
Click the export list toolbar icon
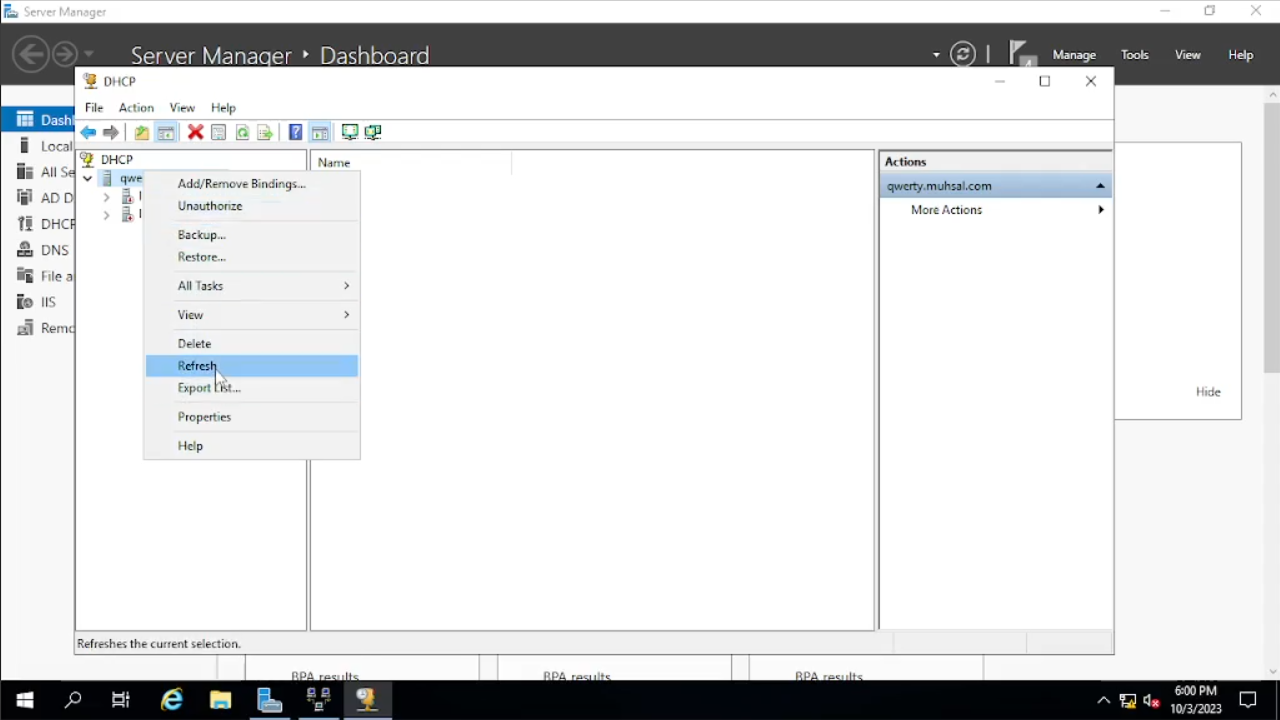click(x=265, y=132)
